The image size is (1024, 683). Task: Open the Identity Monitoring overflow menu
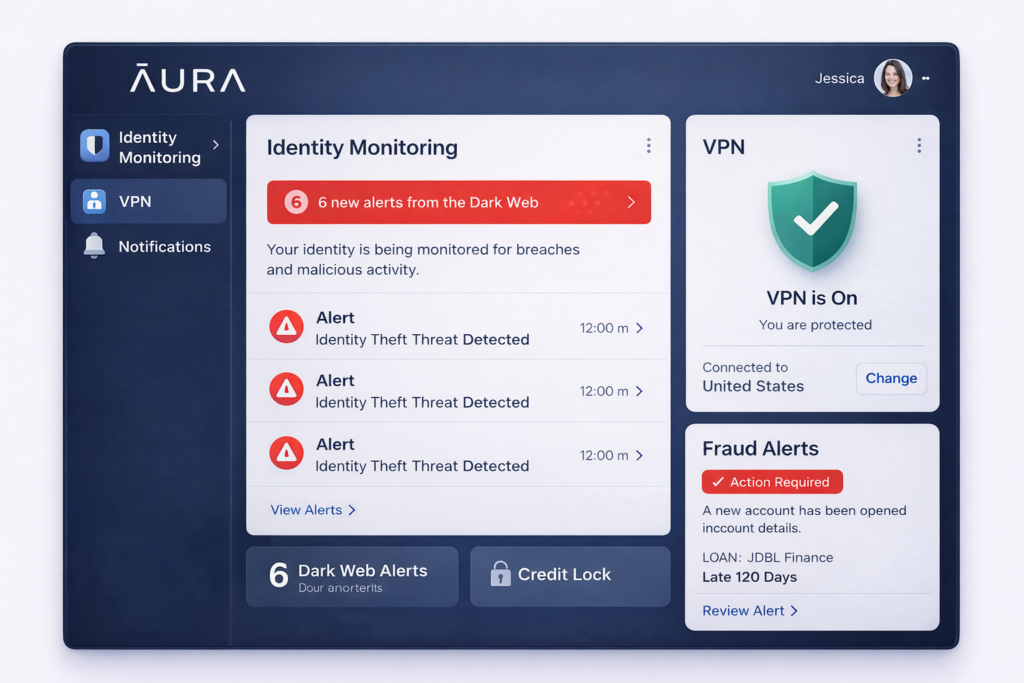click(x=648, y=144)
